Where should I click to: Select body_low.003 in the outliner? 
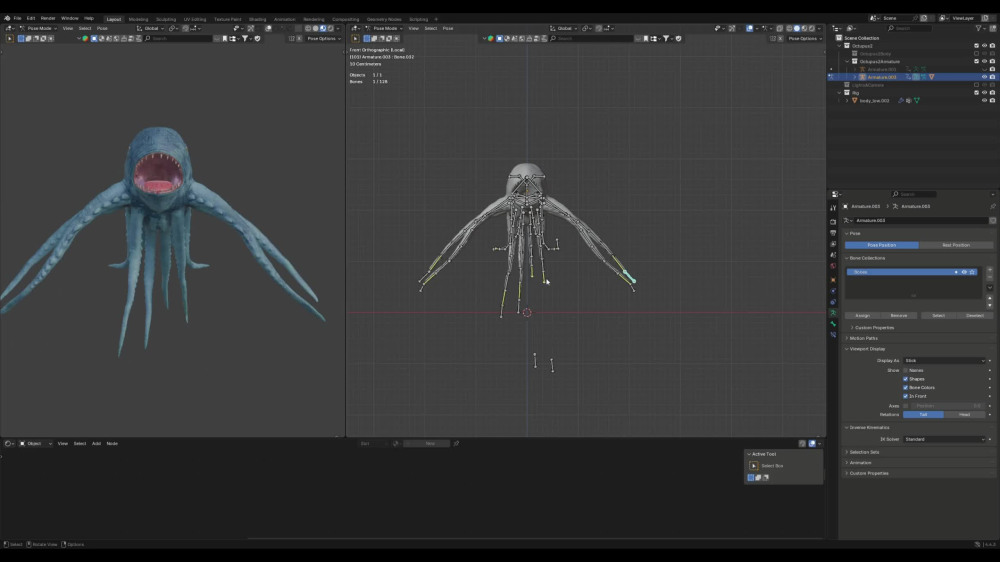point(874,100)
